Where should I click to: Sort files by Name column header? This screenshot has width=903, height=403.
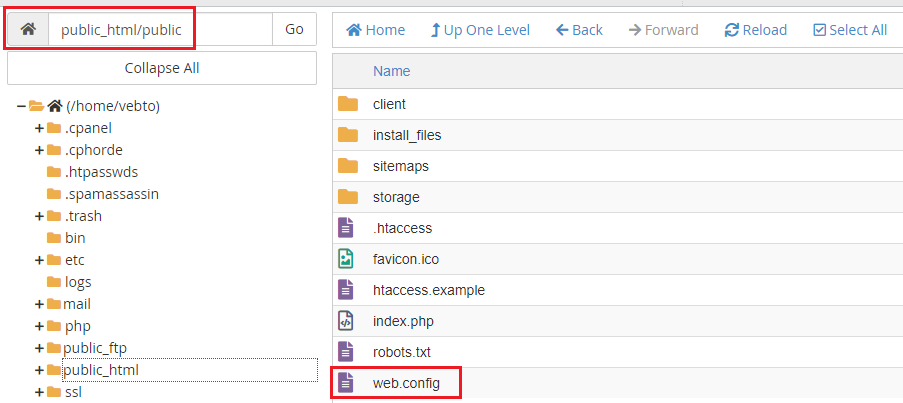click(392, 71)
